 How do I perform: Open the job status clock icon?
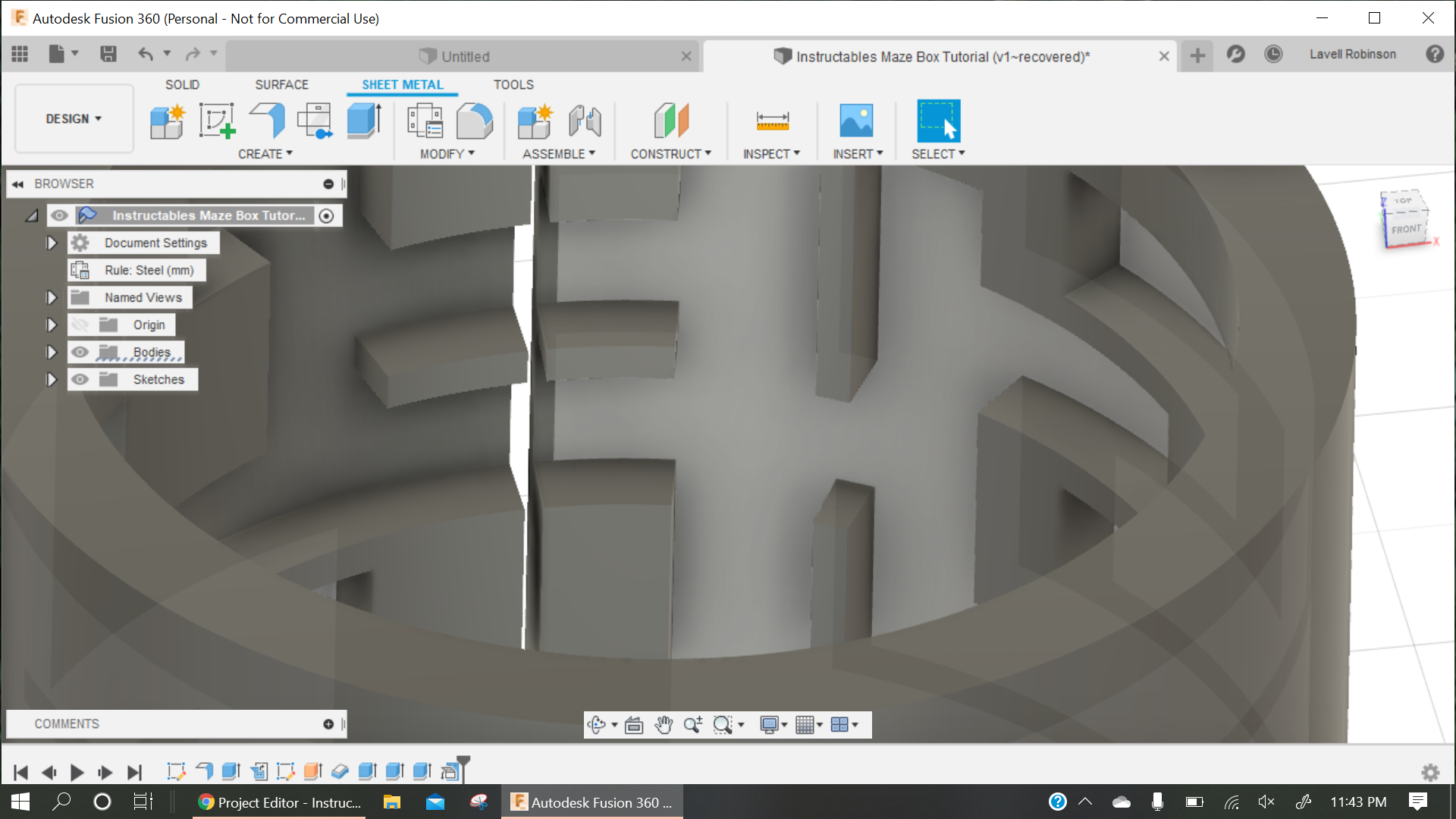pos(1273,54)
